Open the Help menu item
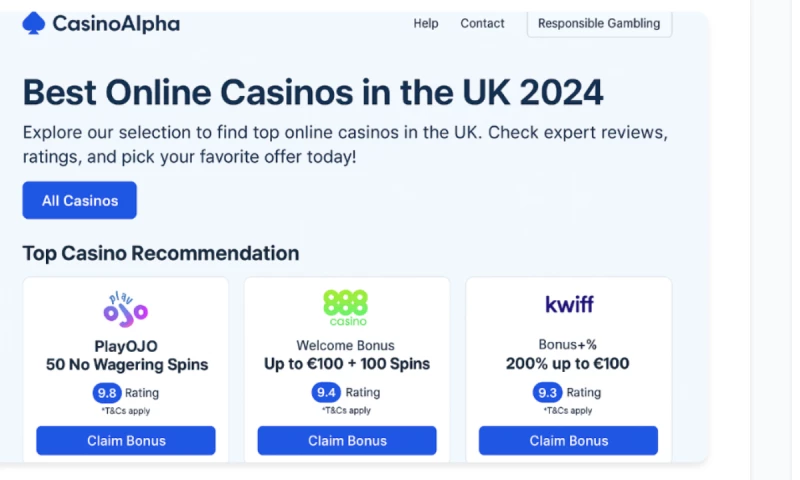Viewport: 800px width, 480px height. point(426,23)
